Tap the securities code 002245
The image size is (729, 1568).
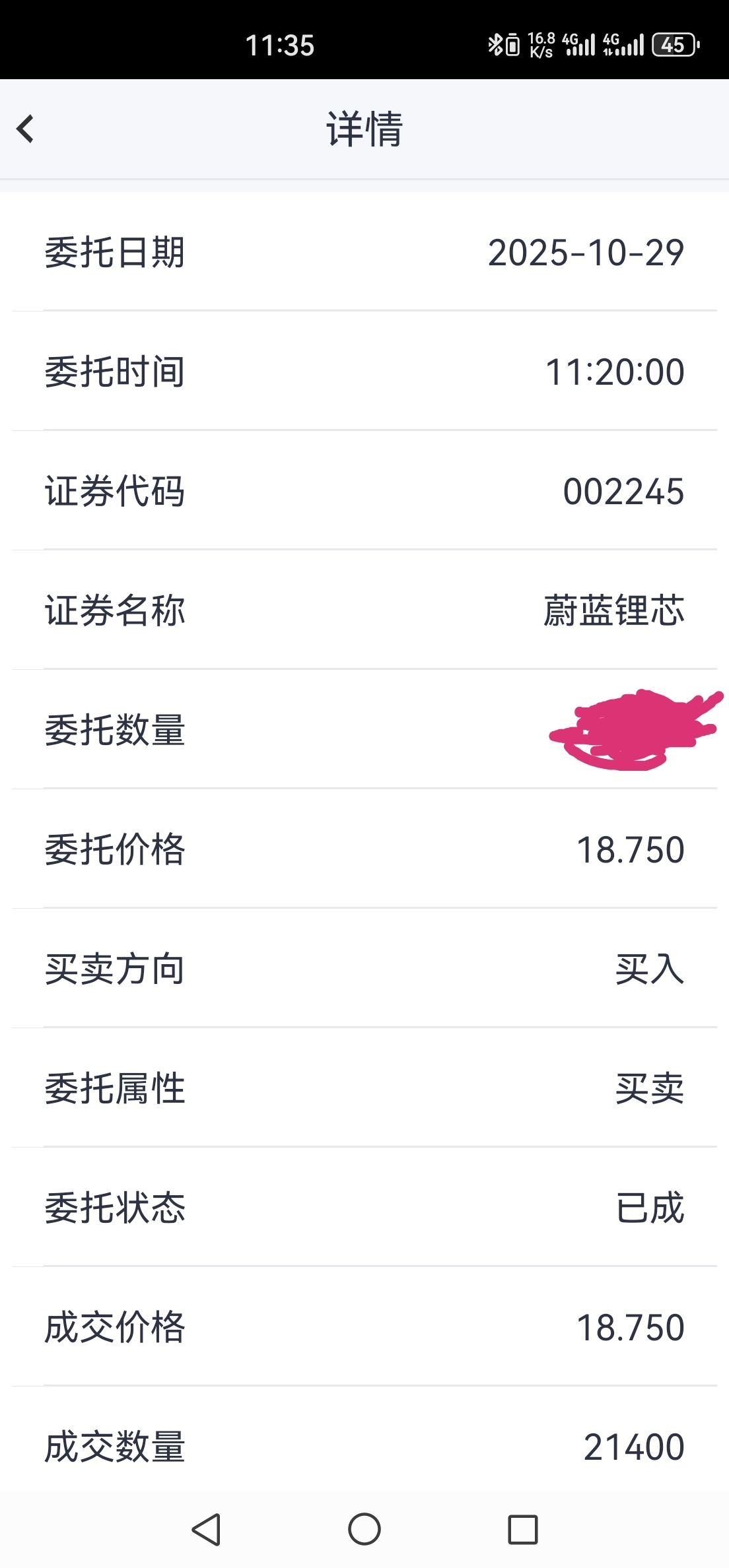(623, 492)
